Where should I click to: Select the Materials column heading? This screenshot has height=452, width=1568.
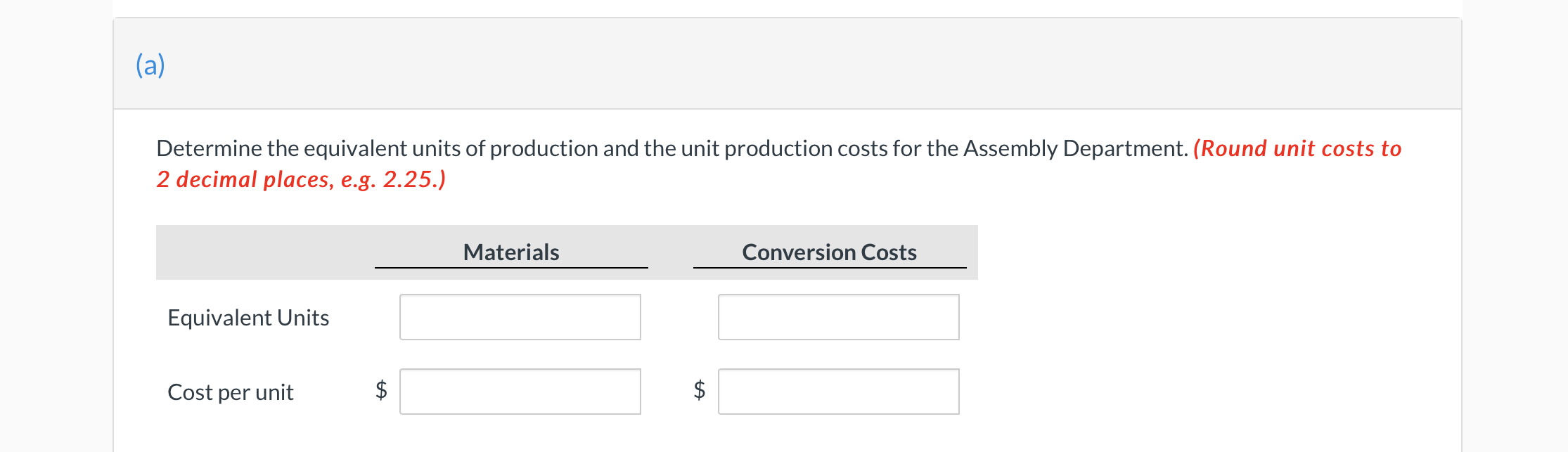click(x=511, y=252)
